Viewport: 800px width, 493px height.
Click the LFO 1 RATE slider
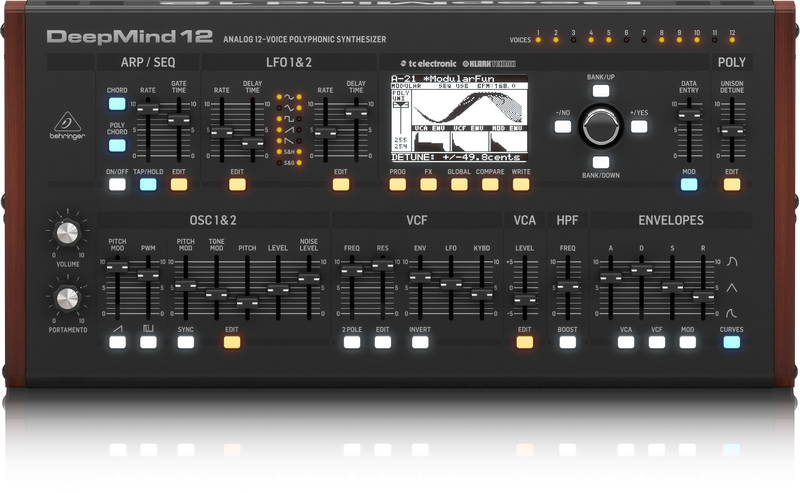221,133
